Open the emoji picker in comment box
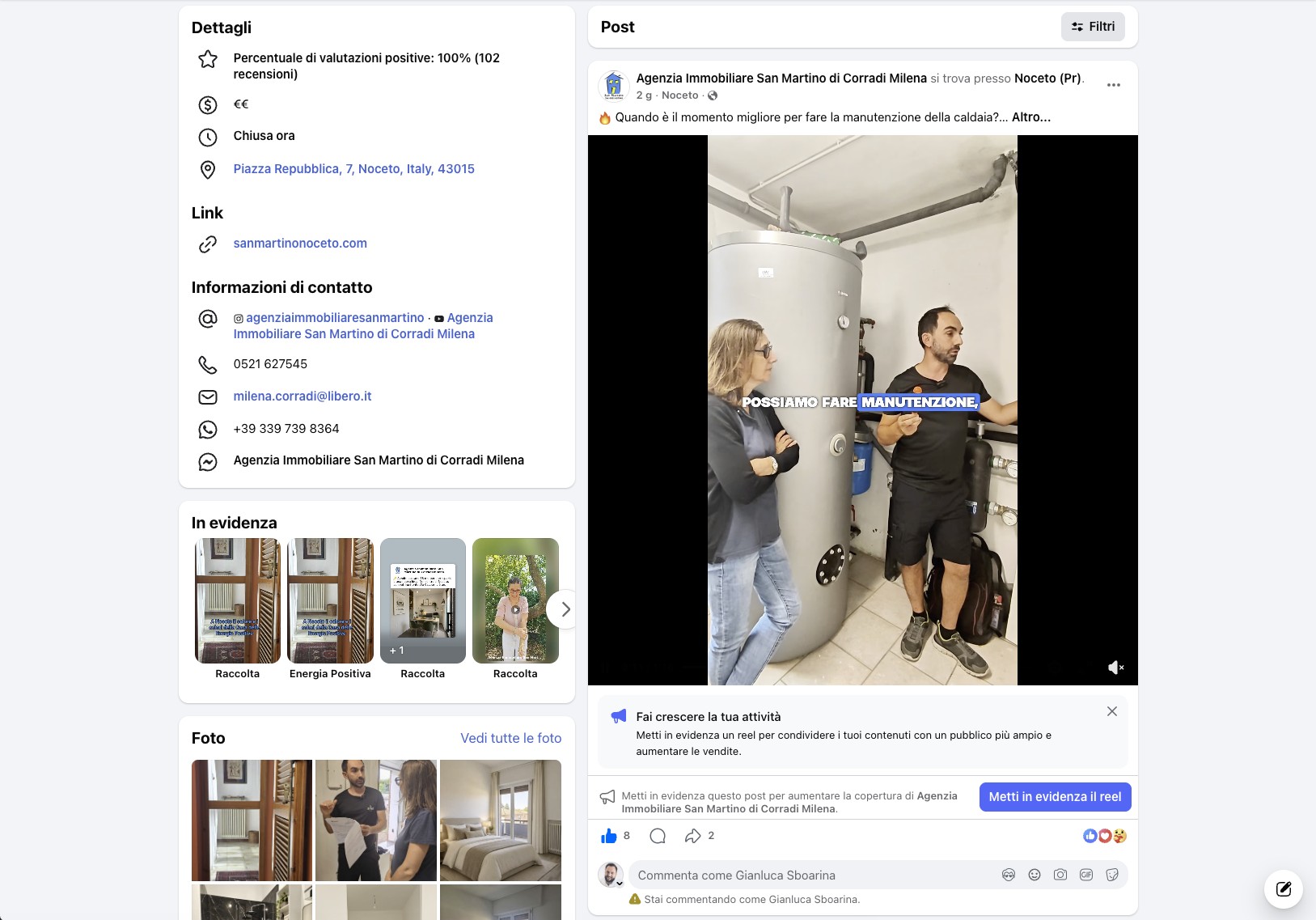The image size is (1316, 920). click(x=1035, y=875)
